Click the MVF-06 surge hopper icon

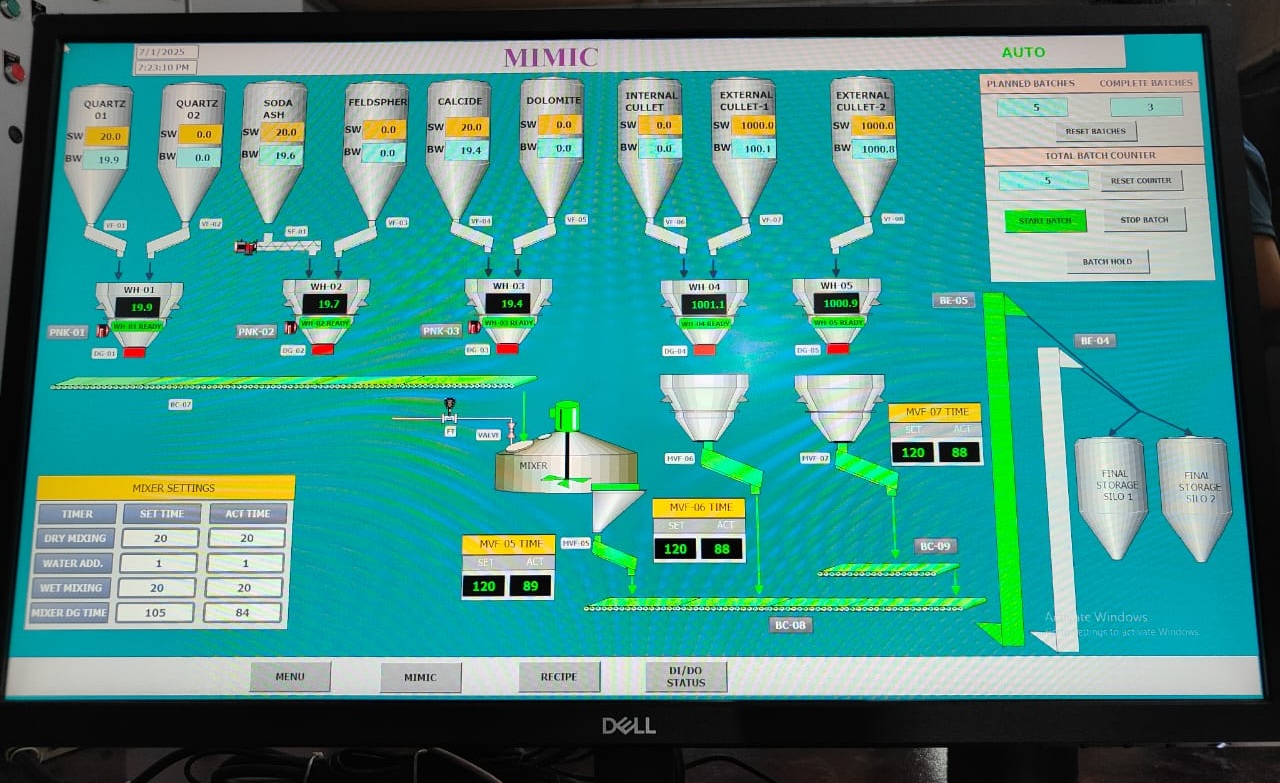tap(704, 404)
